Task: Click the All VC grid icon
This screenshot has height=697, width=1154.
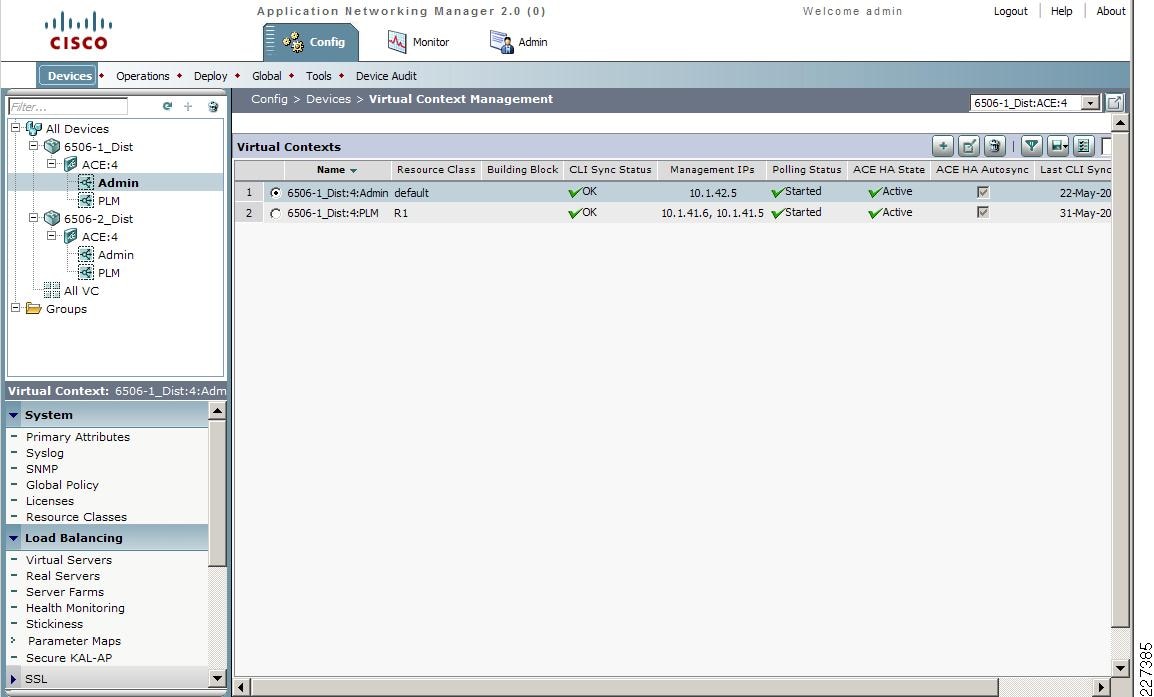Action: point(52,290)
